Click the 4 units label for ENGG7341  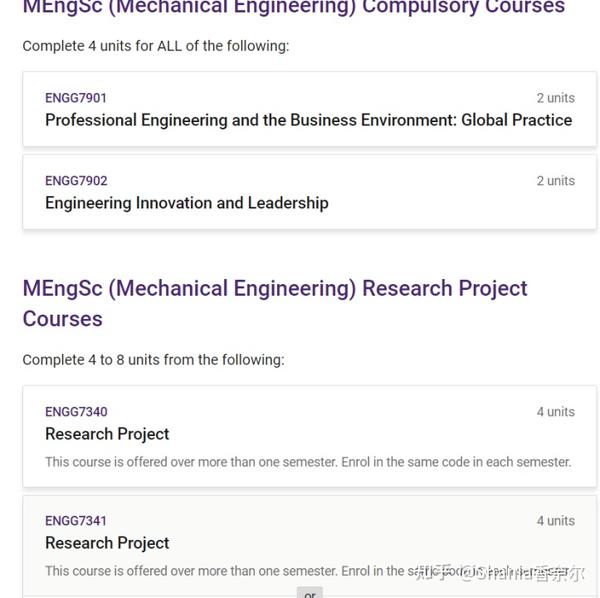[556, 521]
